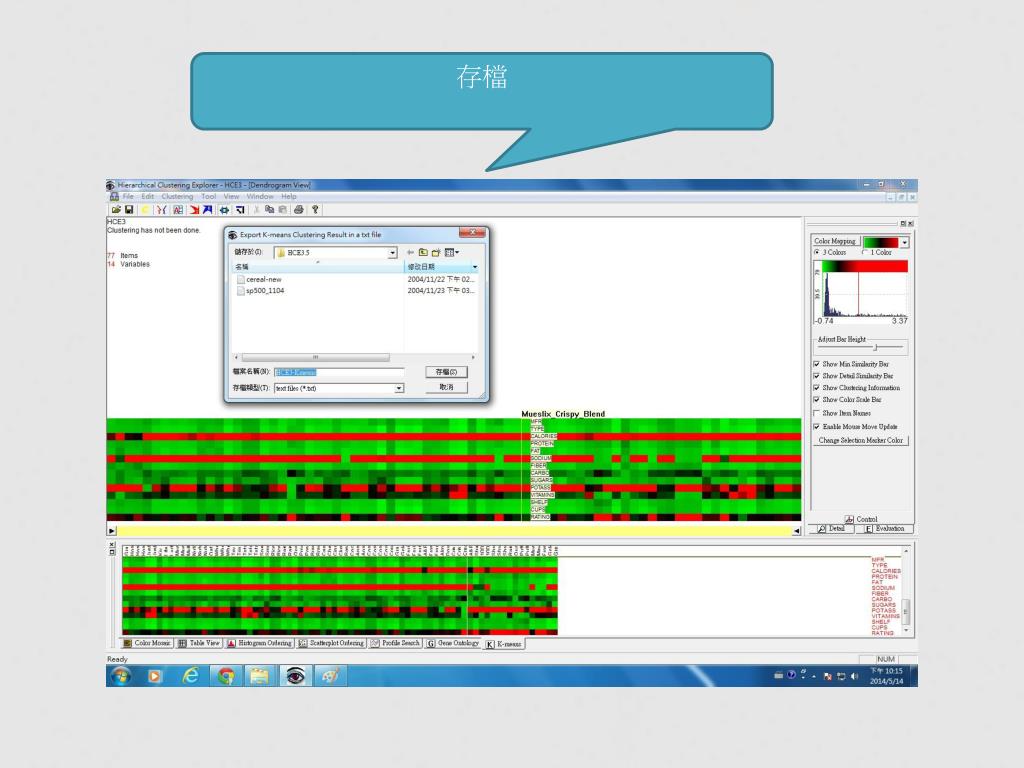This screenshot has width=1024, height=768.
Task: Switch to the Gene Ontology tab
Action: [453, 643]
